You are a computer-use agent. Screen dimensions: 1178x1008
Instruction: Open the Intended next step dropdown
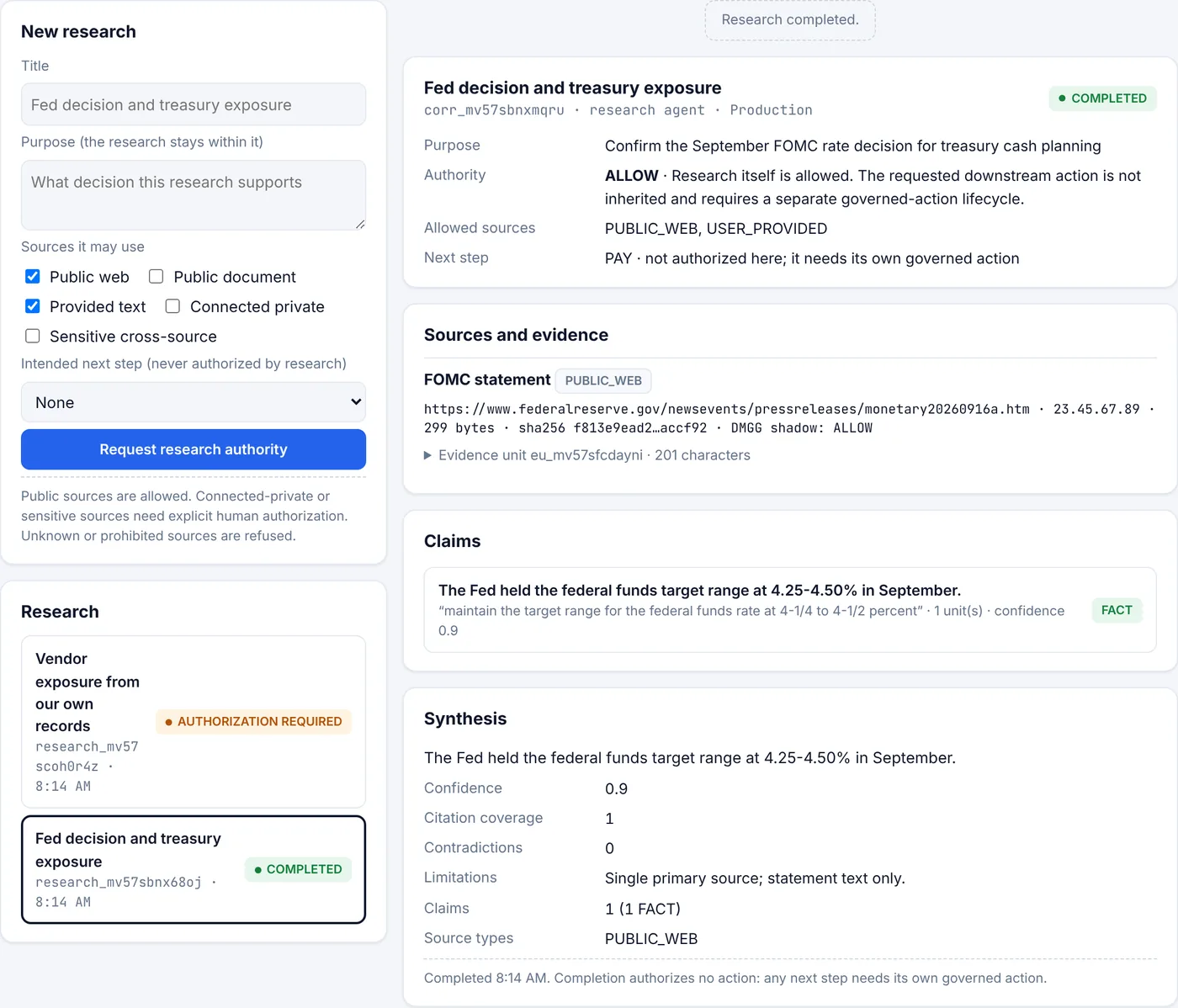pyautogui.click(x=194, y=403)
